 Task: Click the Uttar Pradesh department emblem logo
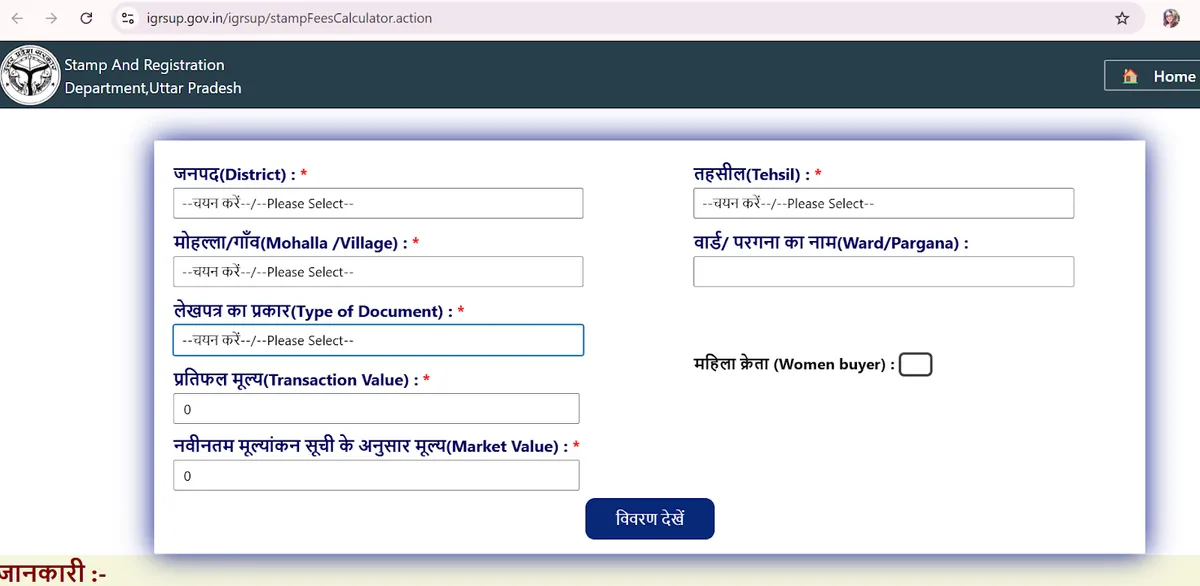pyautogui.click(x=30, y=74)
